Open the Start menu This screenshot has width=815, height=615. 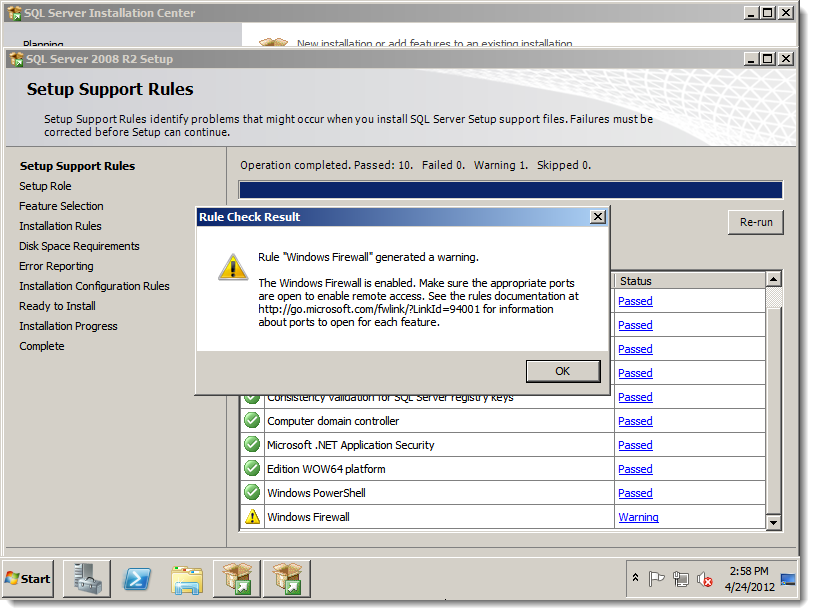(28, 579)
